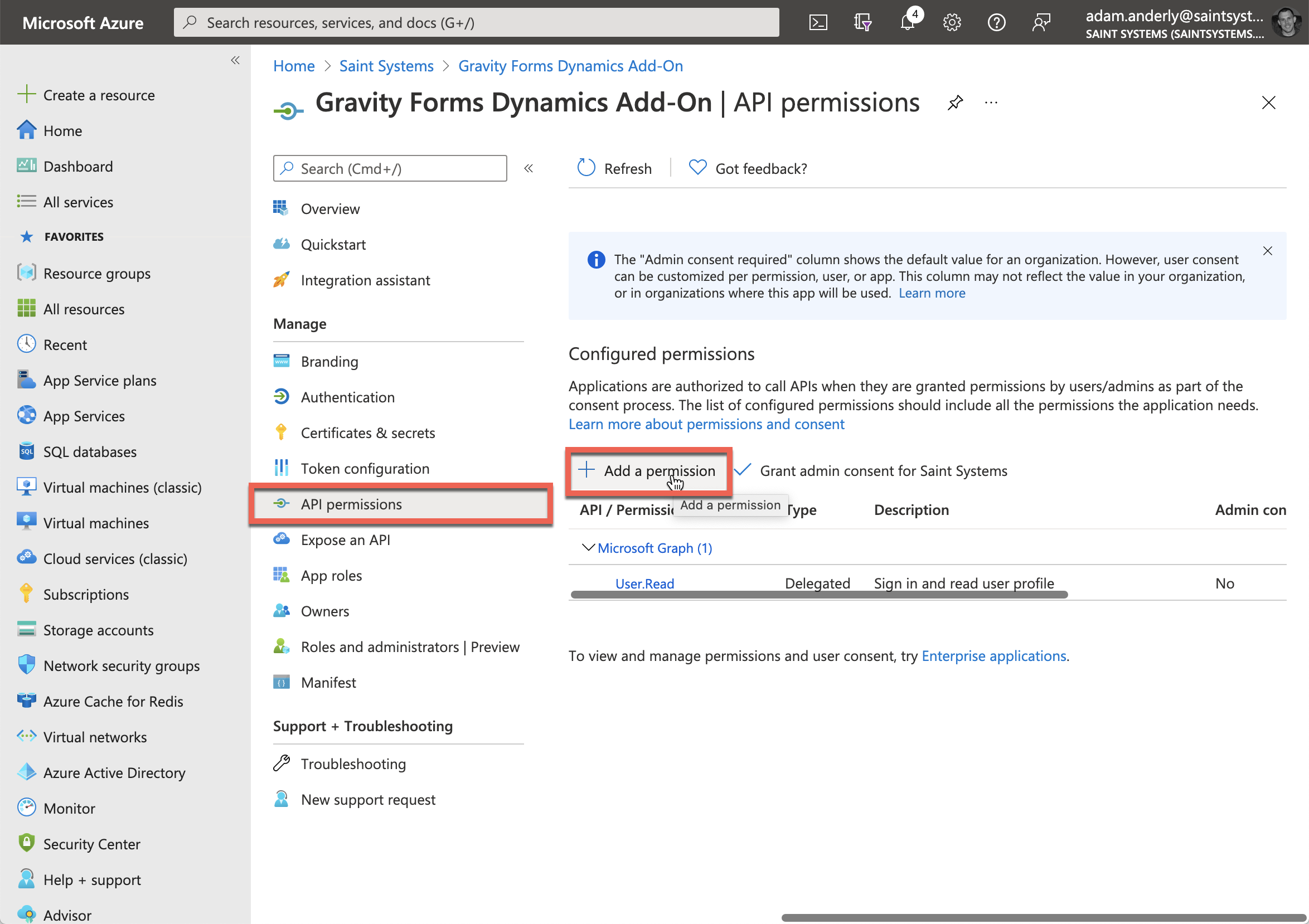Click the Home house icon in sidebar

pyautogui.click(x=26, y=130)
